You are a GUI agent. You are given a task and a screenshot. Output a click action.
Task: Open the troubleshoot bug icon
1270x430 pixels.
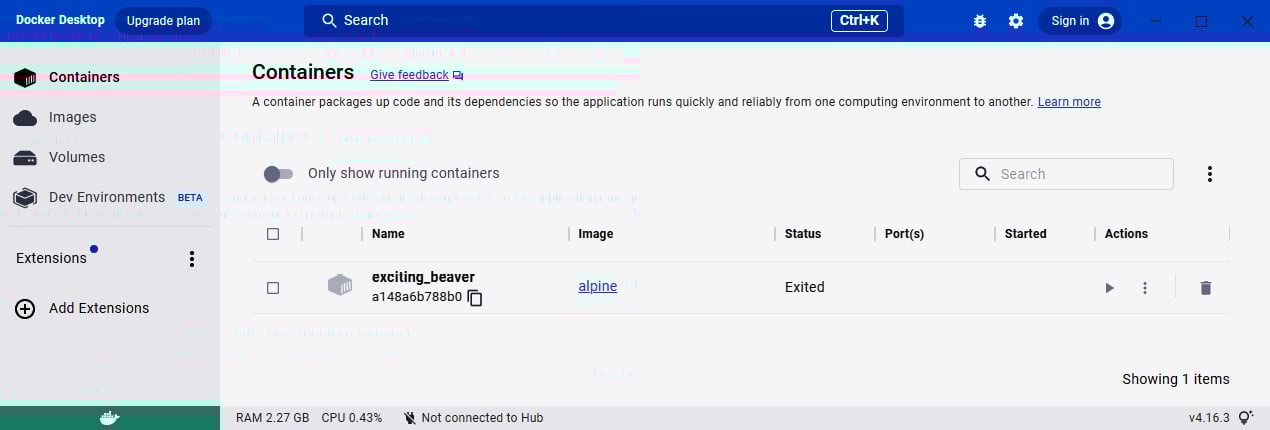(x=981, y=21)
